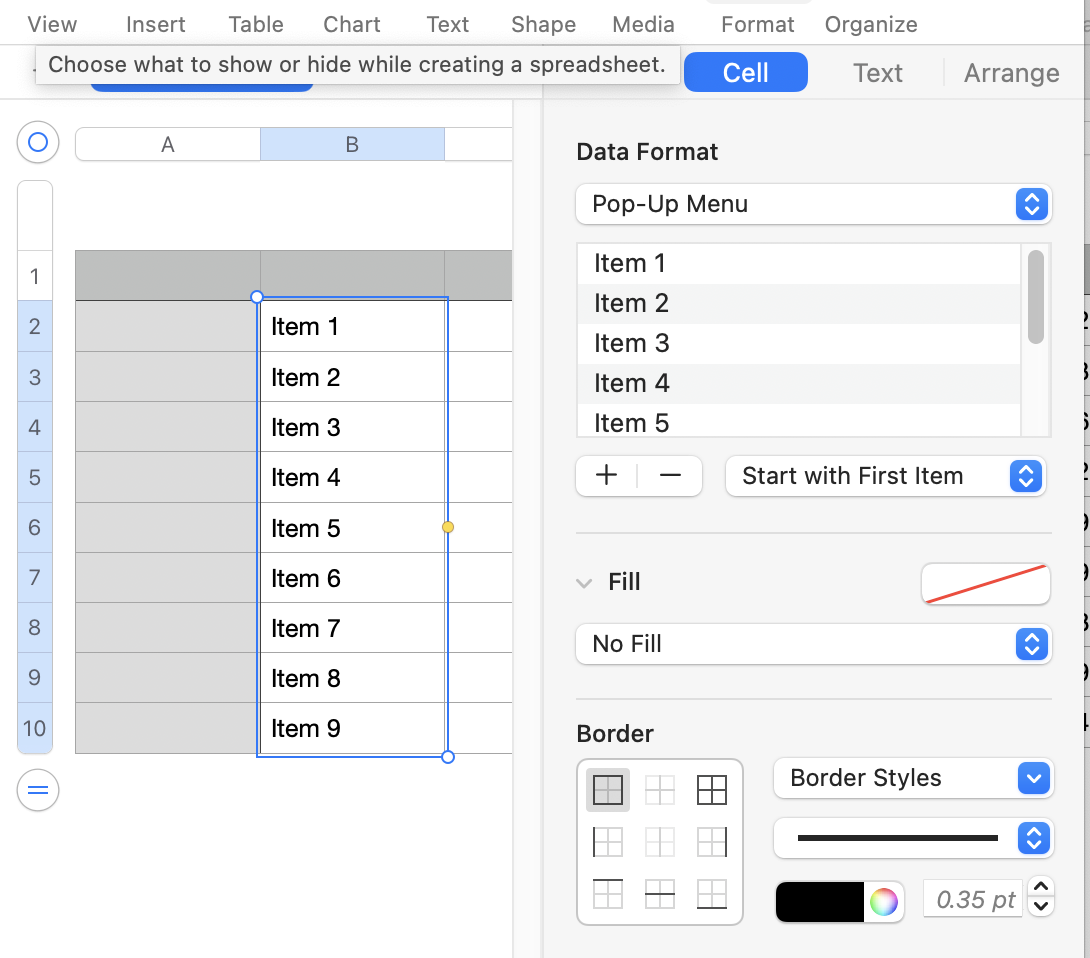1090x958 pixels.
Task: Choose the left edge border button
Action: coord(608,842)
